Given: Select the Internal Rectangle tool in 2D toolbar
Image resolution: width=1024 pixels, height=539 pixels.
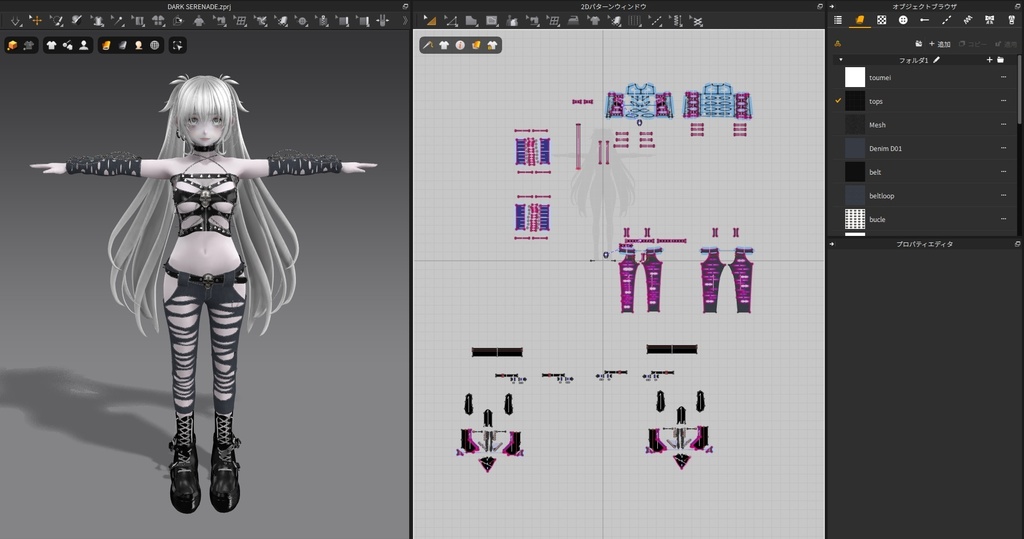Looking at the screenshot, I should point(492,21).
